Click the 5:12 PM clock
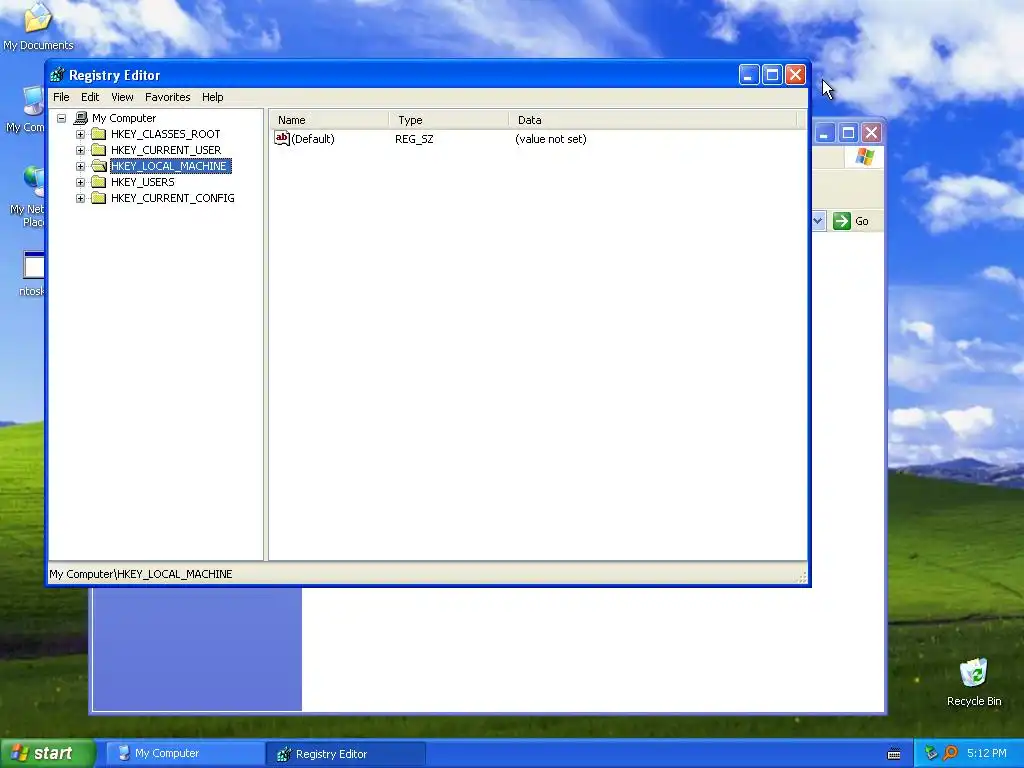 tap(987, 754)
